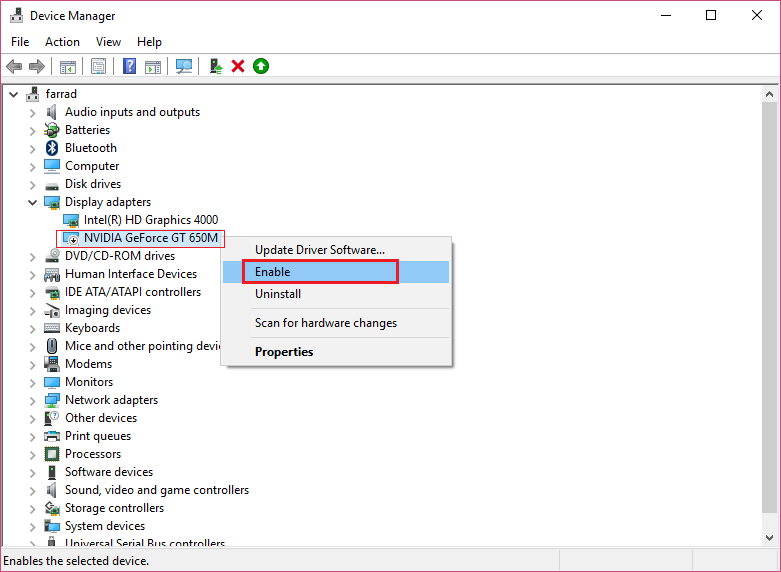Click Scan for hardware changes toolbar icon
This screenshot has height=572, width=781.
click(184, 66)
